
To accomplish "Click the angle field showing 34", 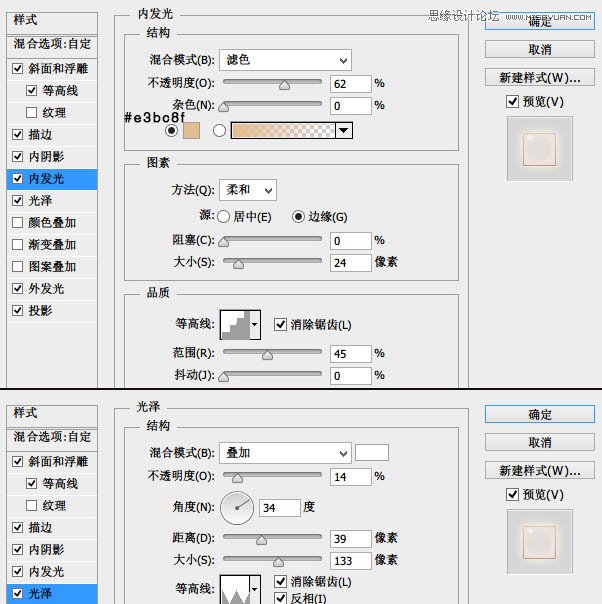I will (280, 508).
